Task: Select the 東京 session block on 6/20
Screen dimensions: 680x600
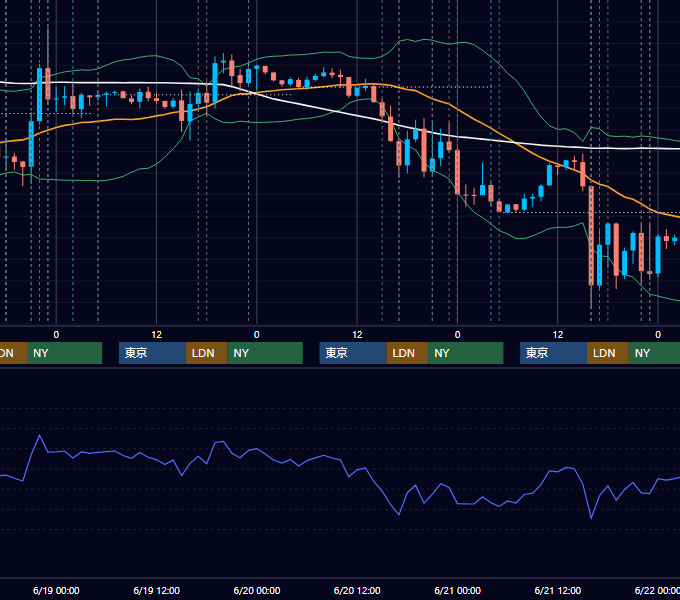Action: 353,353
